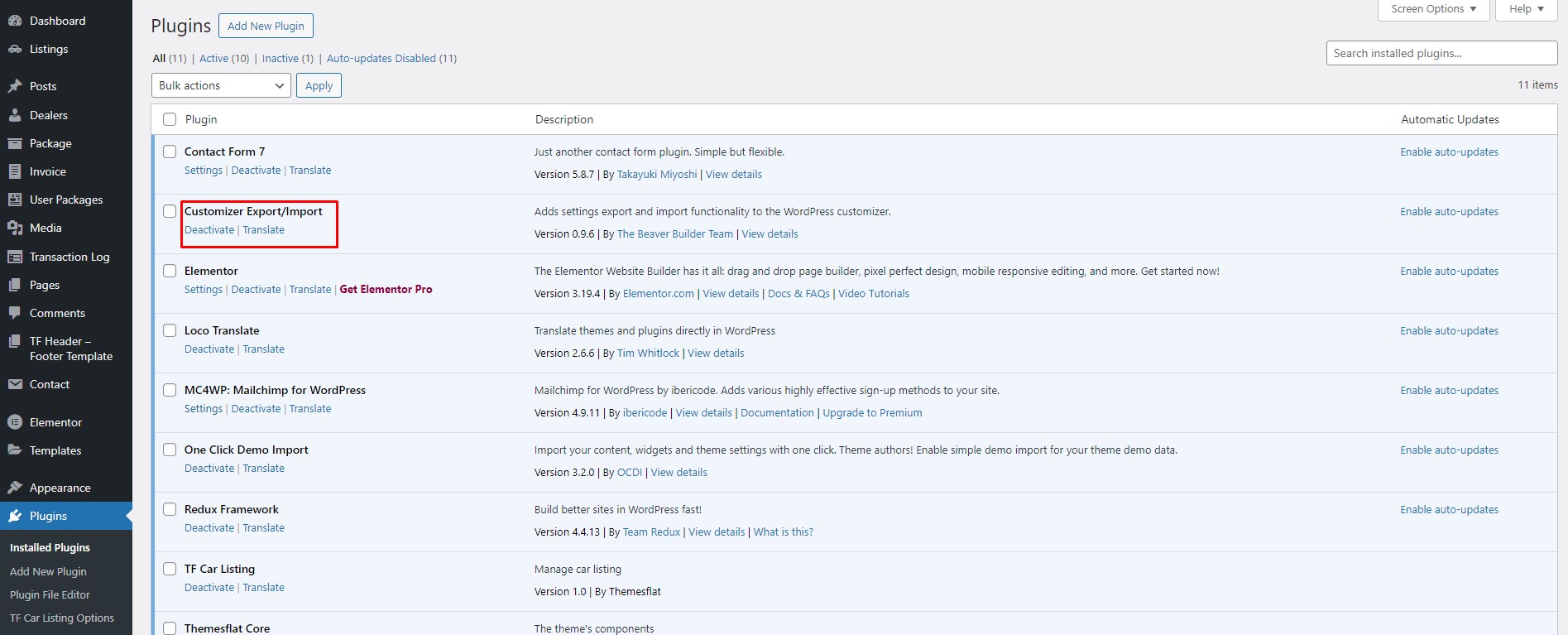Click the Plugins plug icon
This screenshot has height=635, width=1568.
[15, 516]
